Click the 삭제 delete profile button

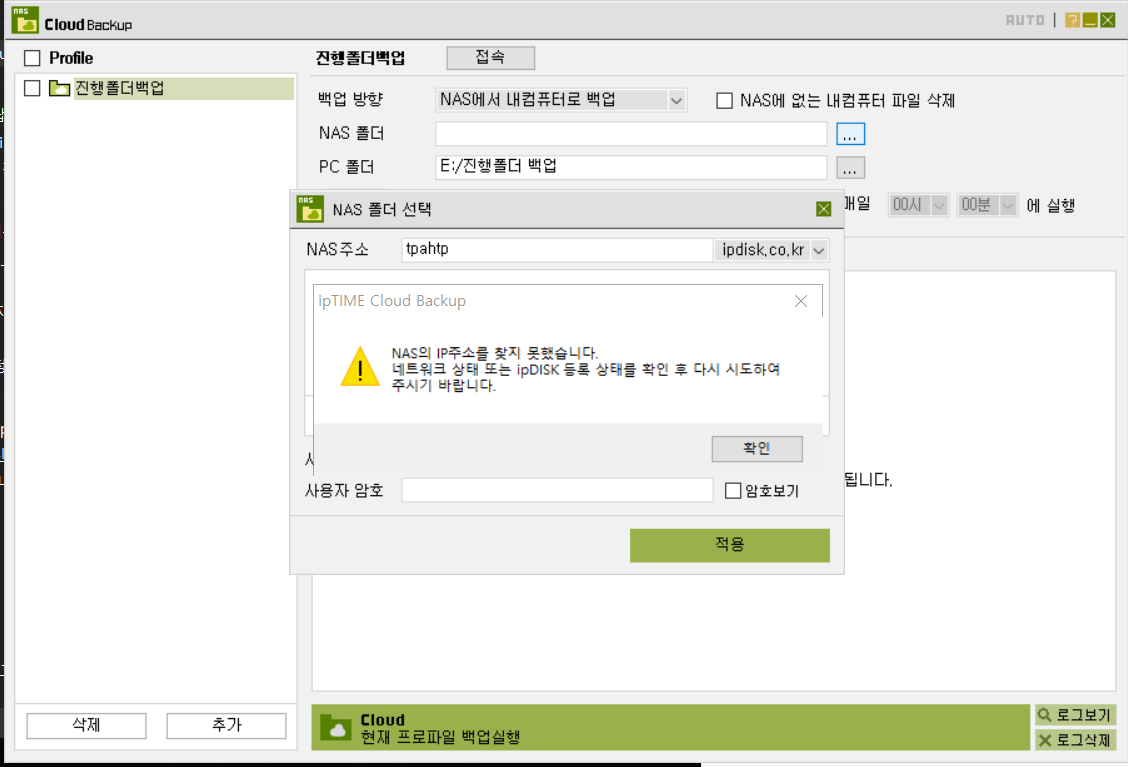click(x=86, y=725)
